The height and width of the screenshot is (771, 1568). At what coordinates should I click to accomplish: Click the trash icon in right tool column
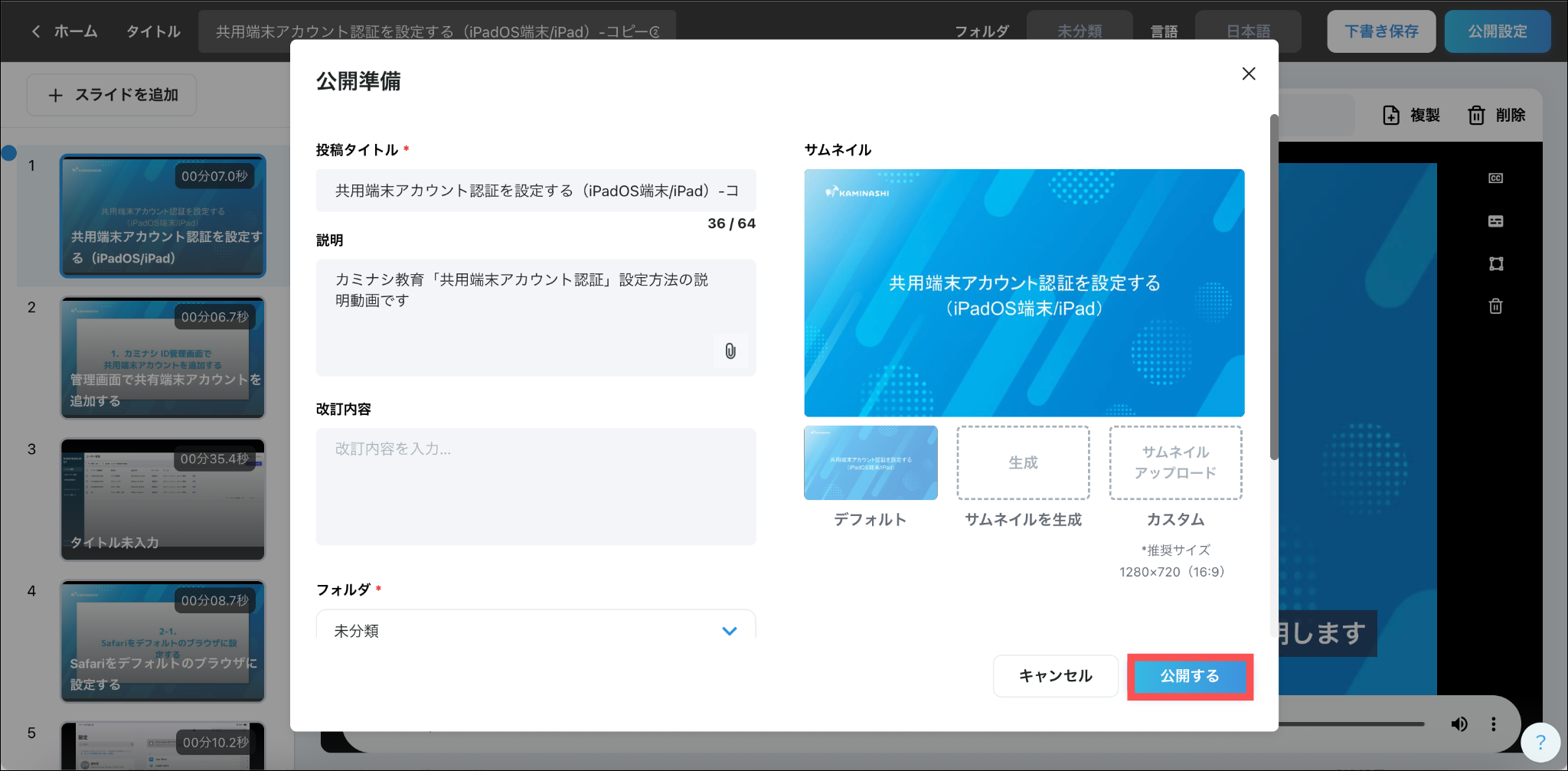click(x=1495, y=306)
